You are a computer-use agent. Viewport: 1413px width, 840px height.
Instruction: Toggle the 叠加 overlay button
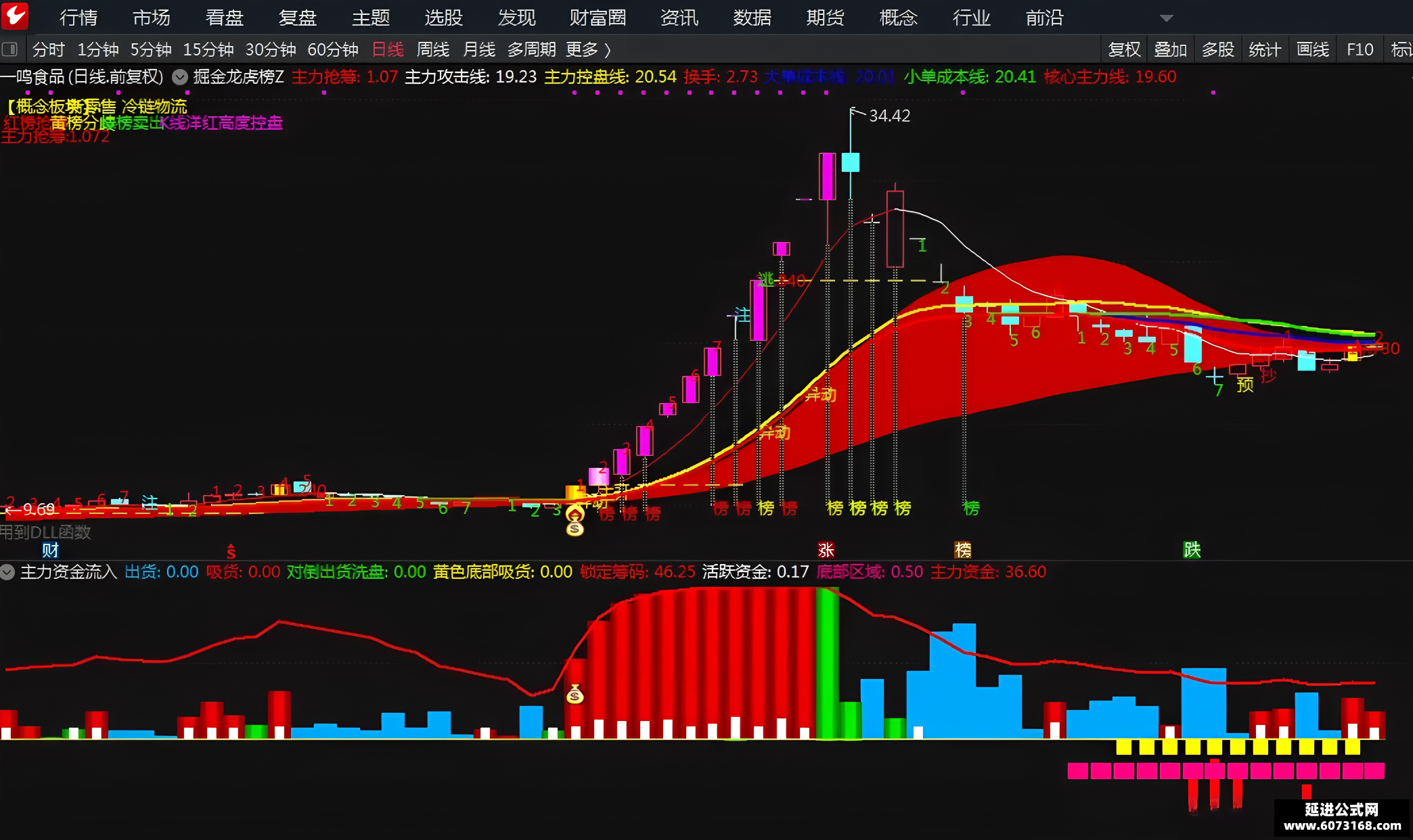click(1170, 49)
